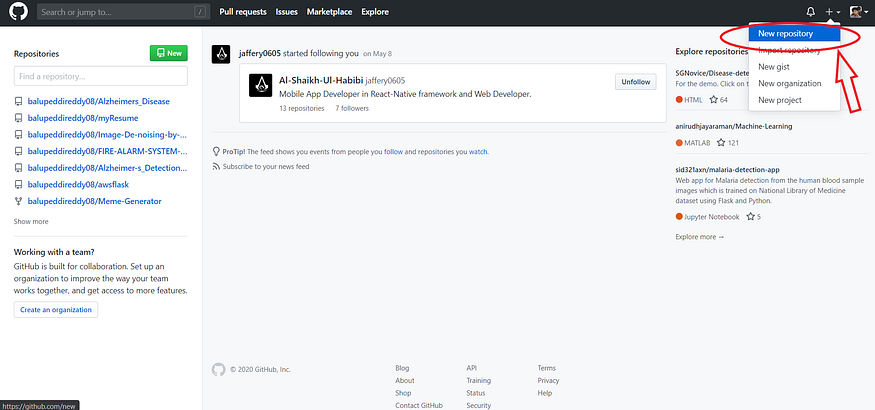Image resolution: width=875 pixels, height=410 pixels.
Task: Open Pull requests in the header
Action: click(243, 12)
